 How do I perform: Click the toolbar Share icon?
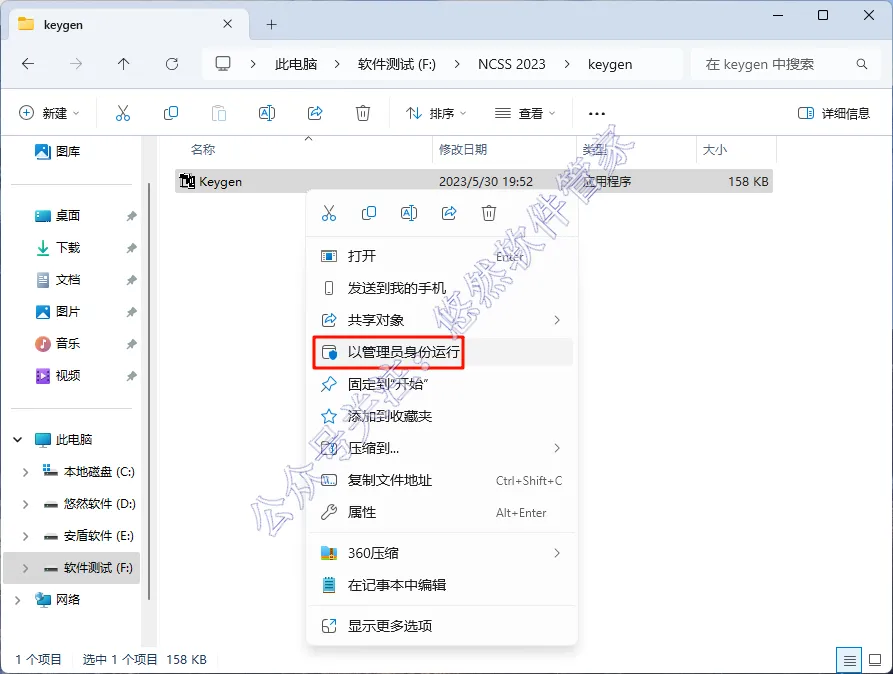pyautogui.click(x=315, y=113)
